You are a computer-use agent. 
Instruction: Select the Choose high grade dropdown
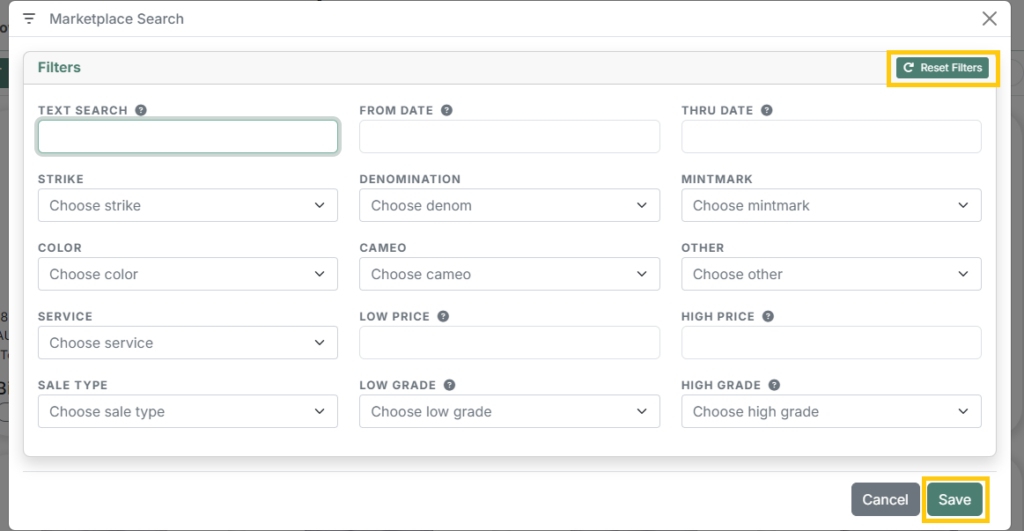[831, 411]
